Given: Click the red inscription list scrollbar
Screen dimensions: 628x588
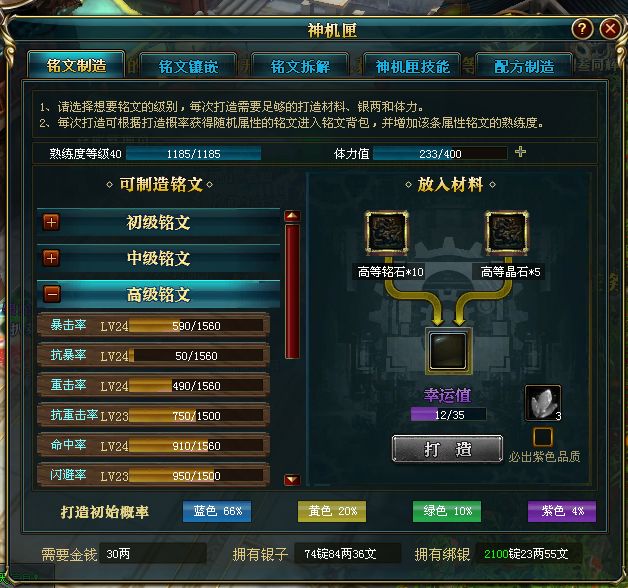Looking at the screenshot, I should (x=292, y=292).
